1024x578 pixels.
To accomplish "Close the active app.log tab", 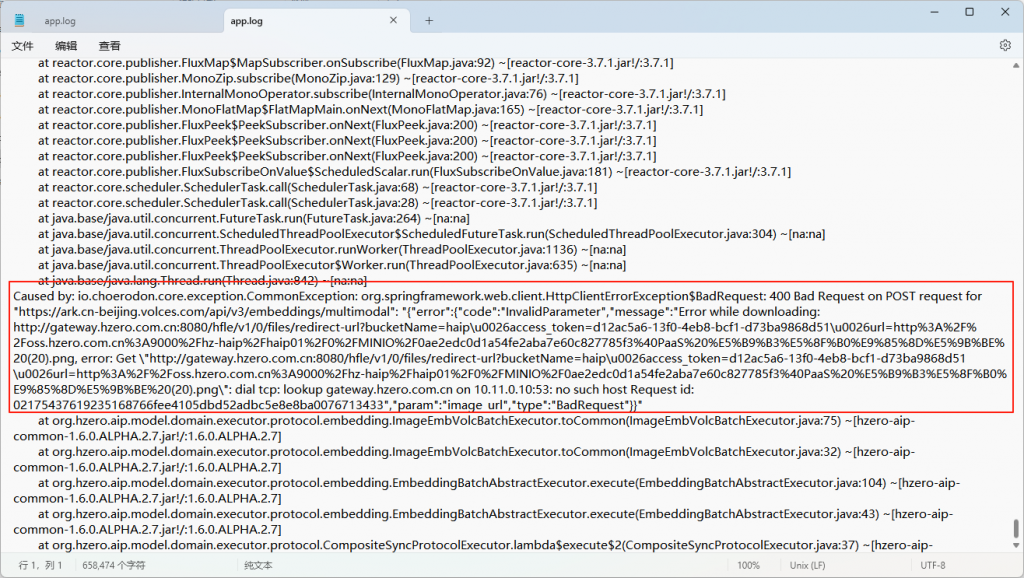I will [x=394, y=20].
